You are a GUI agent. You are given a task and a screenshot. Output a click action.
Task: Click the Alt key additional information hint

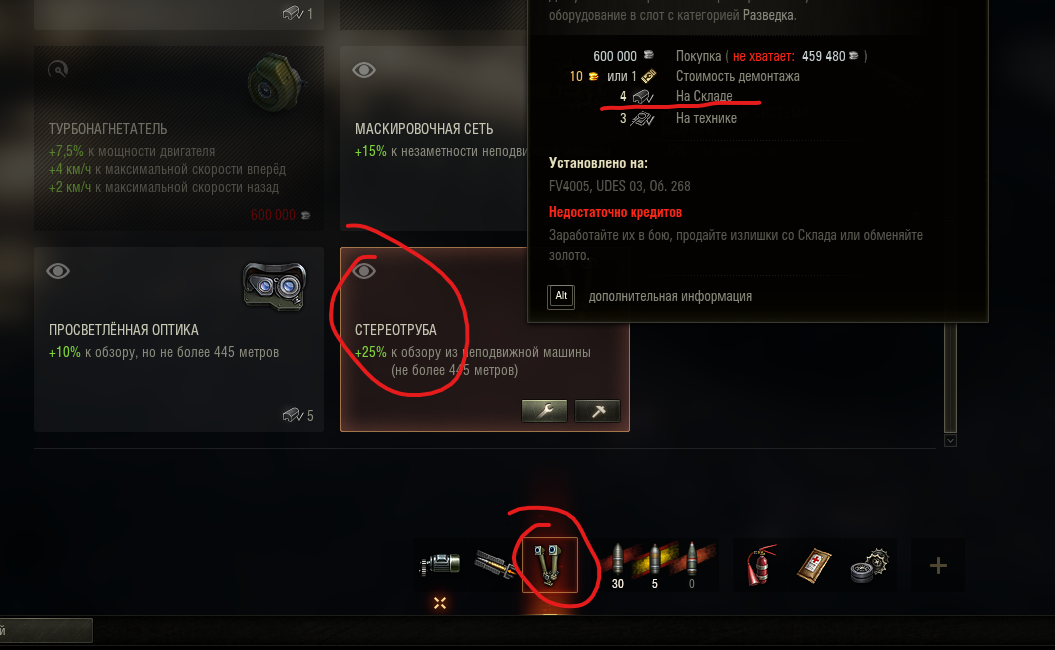click(650, 296)
